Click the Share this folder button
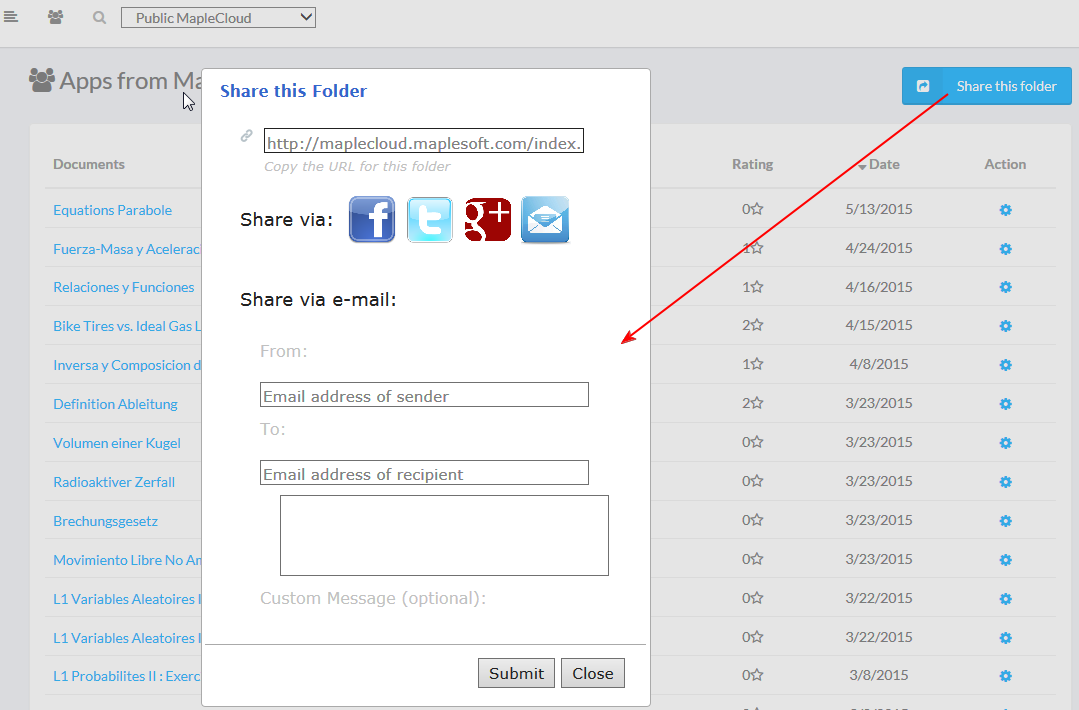This screenshot has width=1079, height=710. pos(986,86)
